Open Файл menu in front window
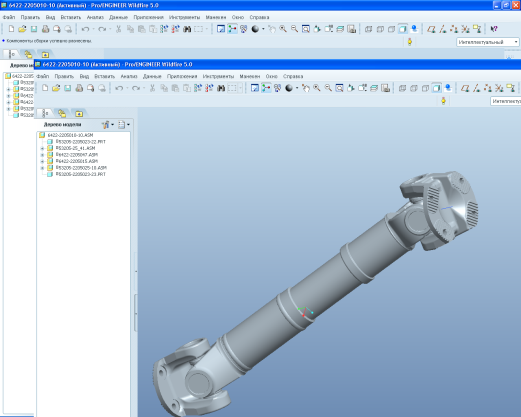521x417 pixels. (x=43, y=76)
